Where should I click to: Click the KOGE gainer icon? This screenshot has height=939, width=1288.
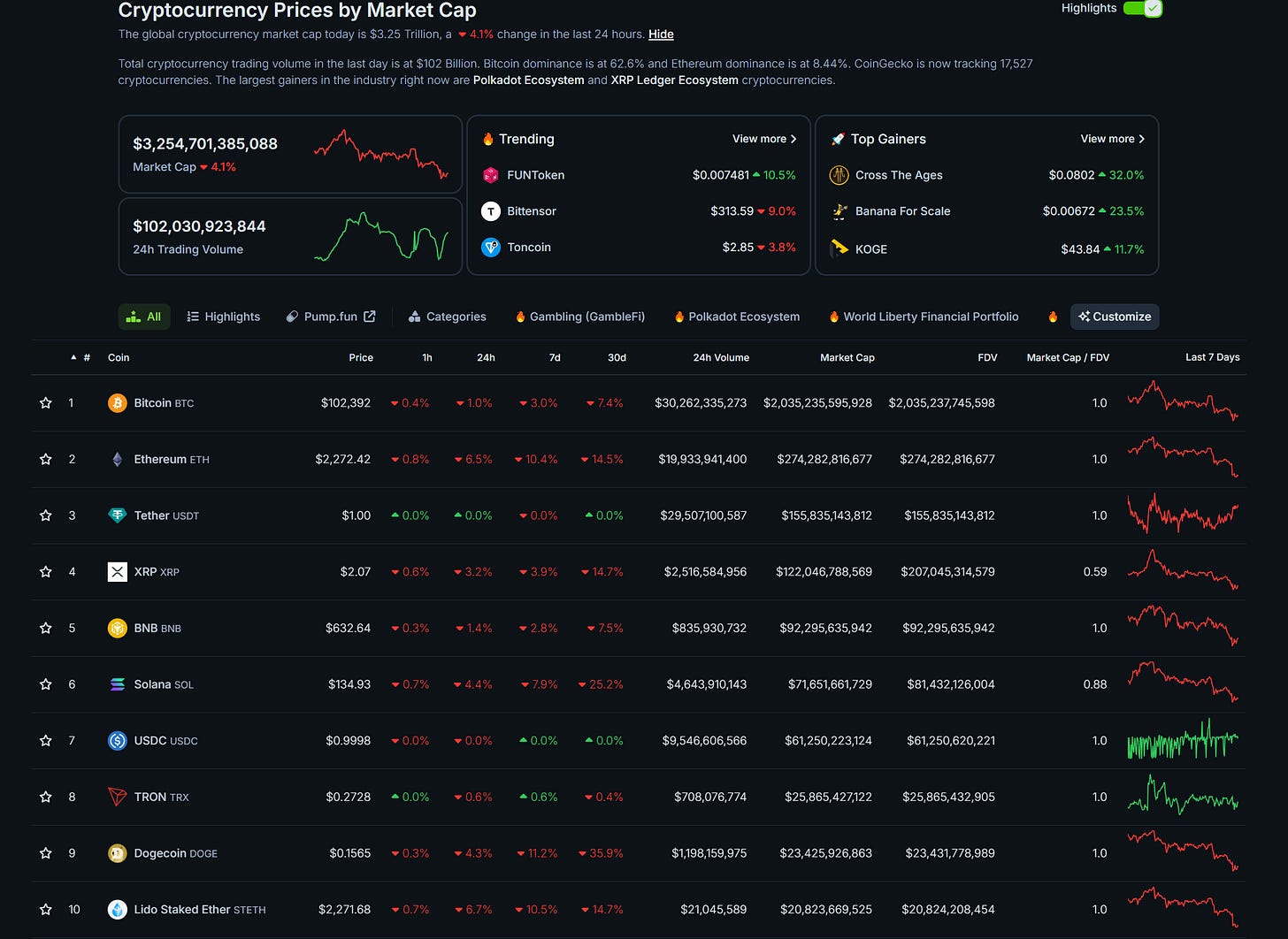839,248
